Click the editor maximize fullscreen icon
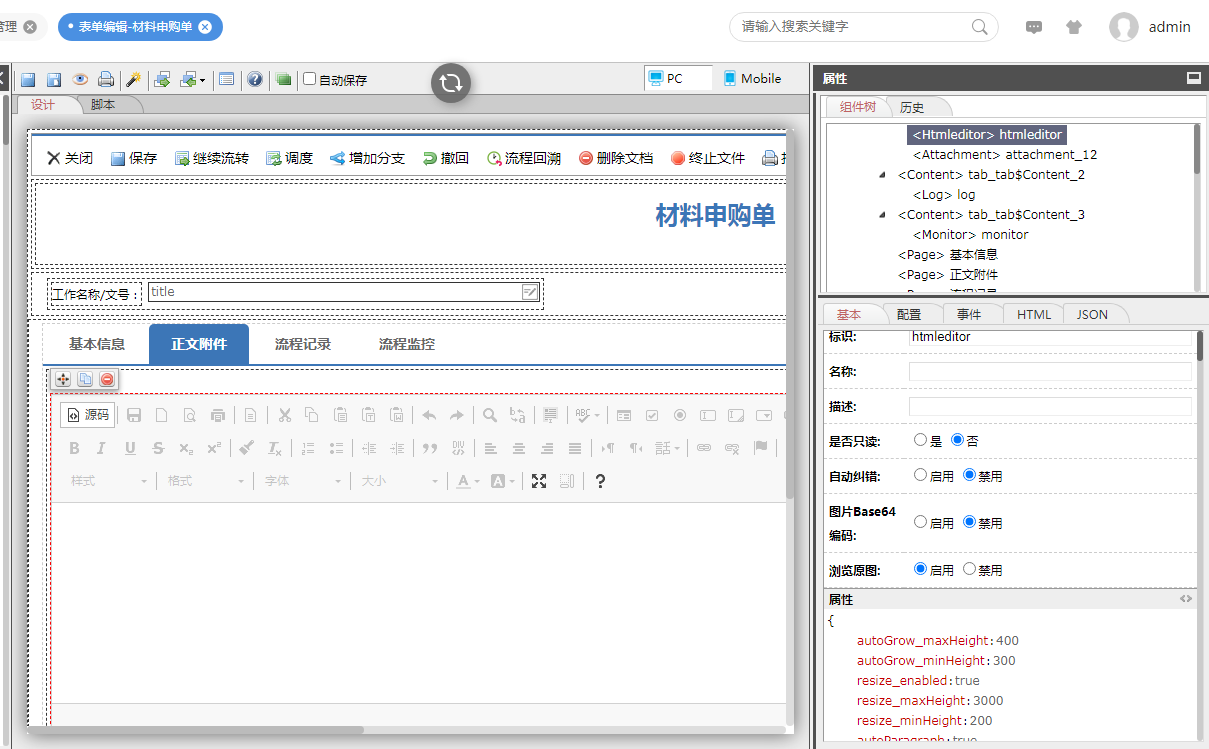The height and width of the screenshot is (749, 1209). 539,481
